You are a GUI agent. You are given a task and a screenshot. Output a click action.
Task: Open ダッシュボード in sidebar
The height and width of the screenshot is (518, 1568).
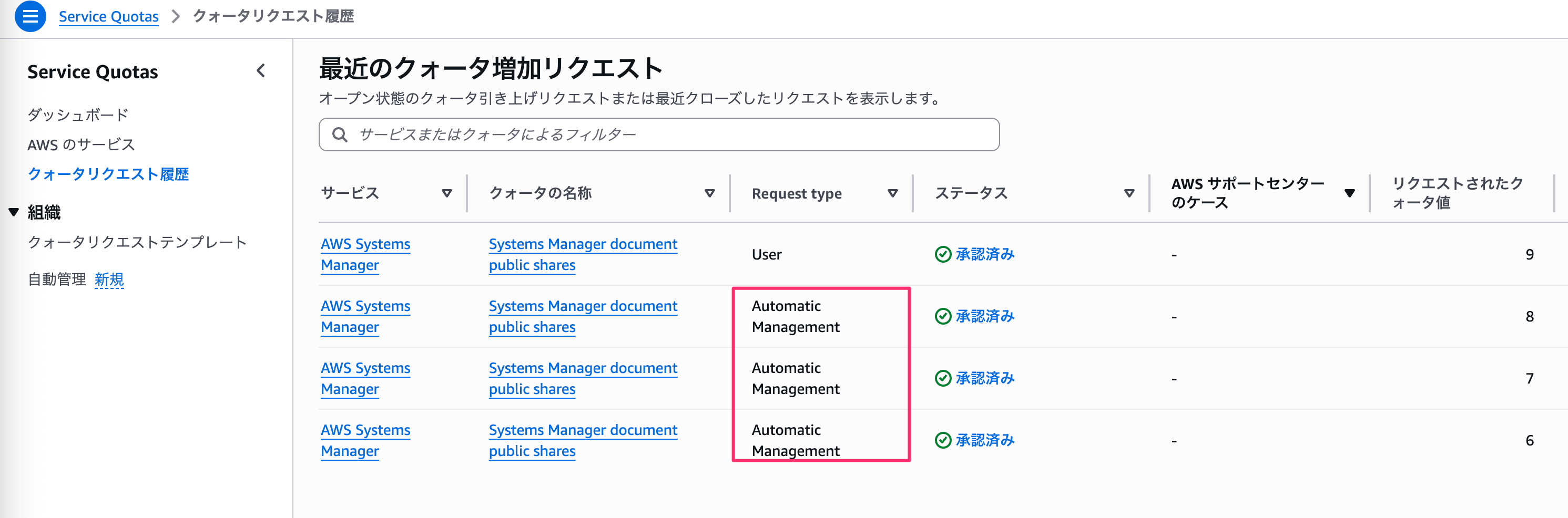tap(78, 115)
